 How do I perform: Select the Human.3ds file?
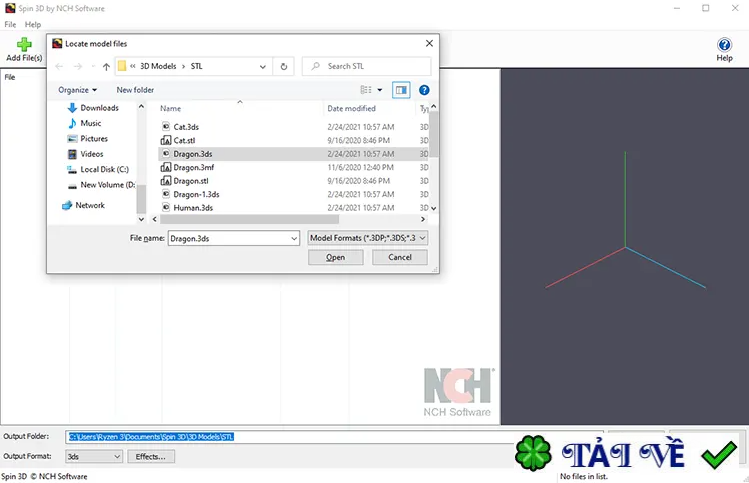pyautogui.click(x=193, y=207)
